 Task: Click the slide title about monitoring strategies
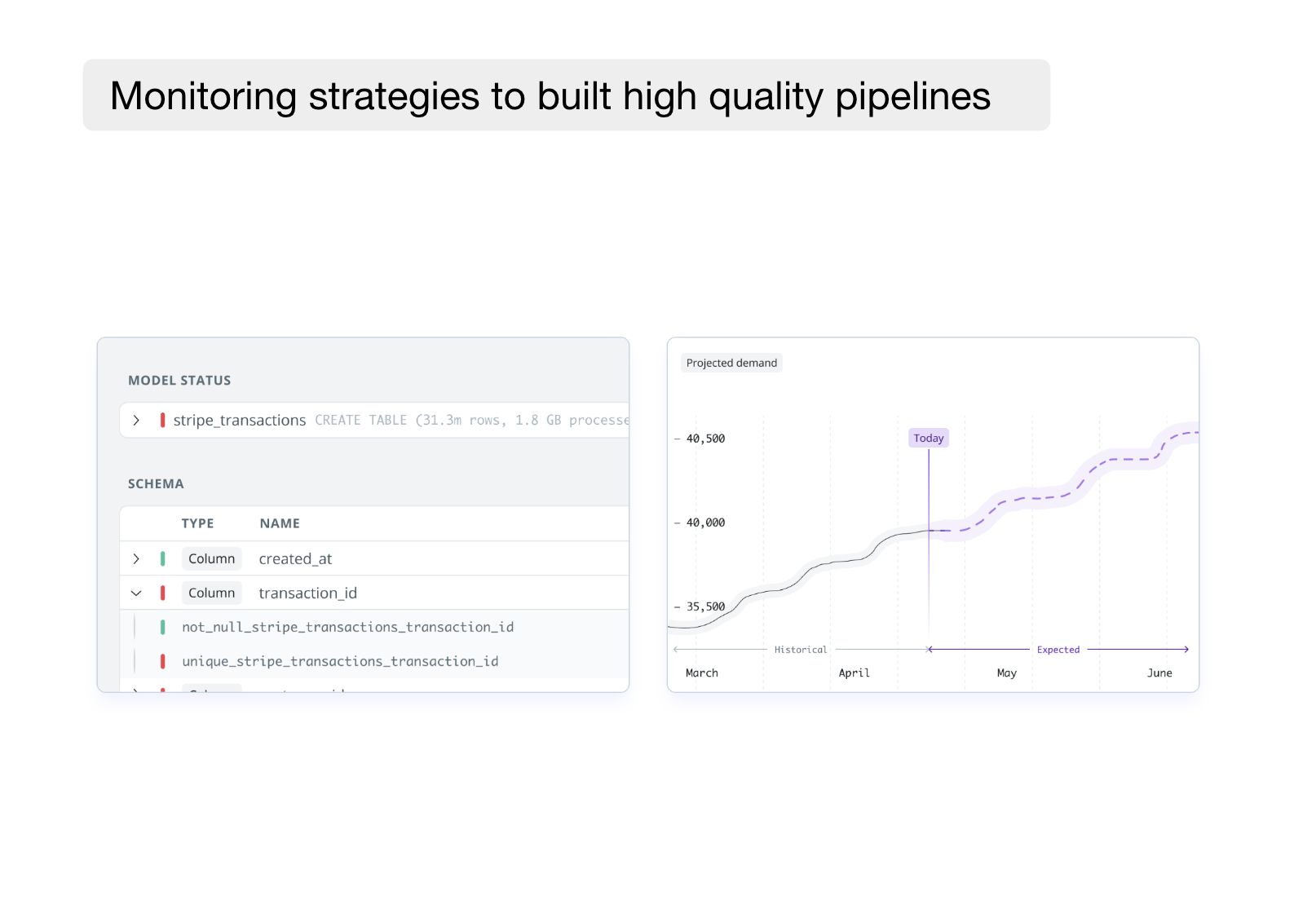click(x=550, y=96)
